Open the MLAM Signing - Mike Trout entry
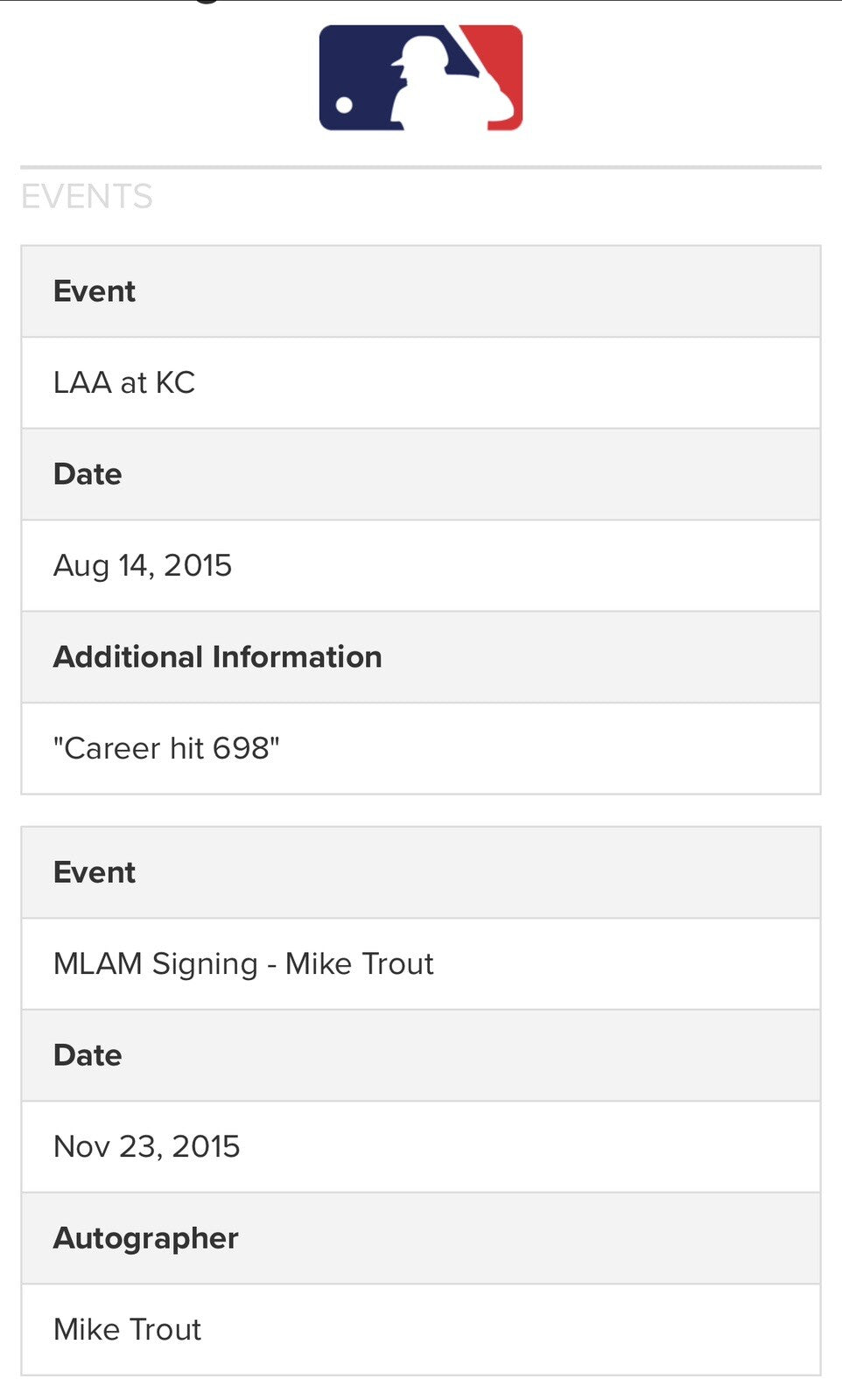 pos(243,964)
